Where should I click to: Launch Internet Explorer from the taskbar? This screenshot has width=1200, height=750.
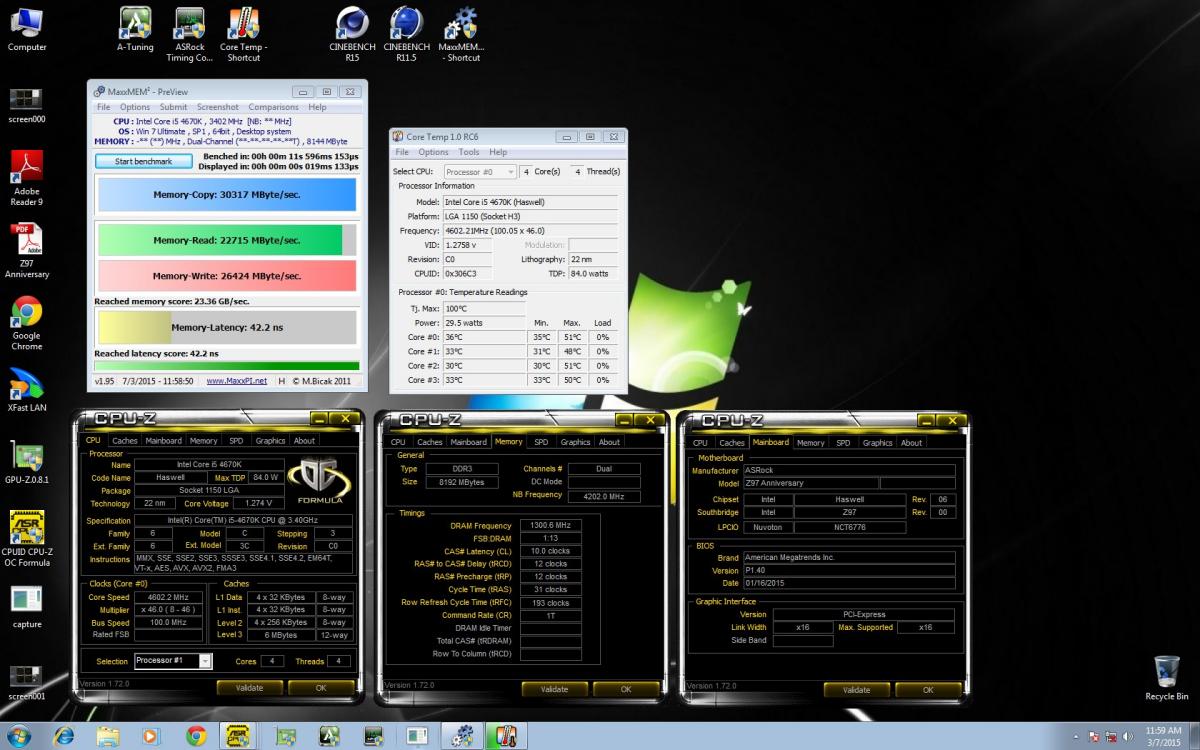64,736
